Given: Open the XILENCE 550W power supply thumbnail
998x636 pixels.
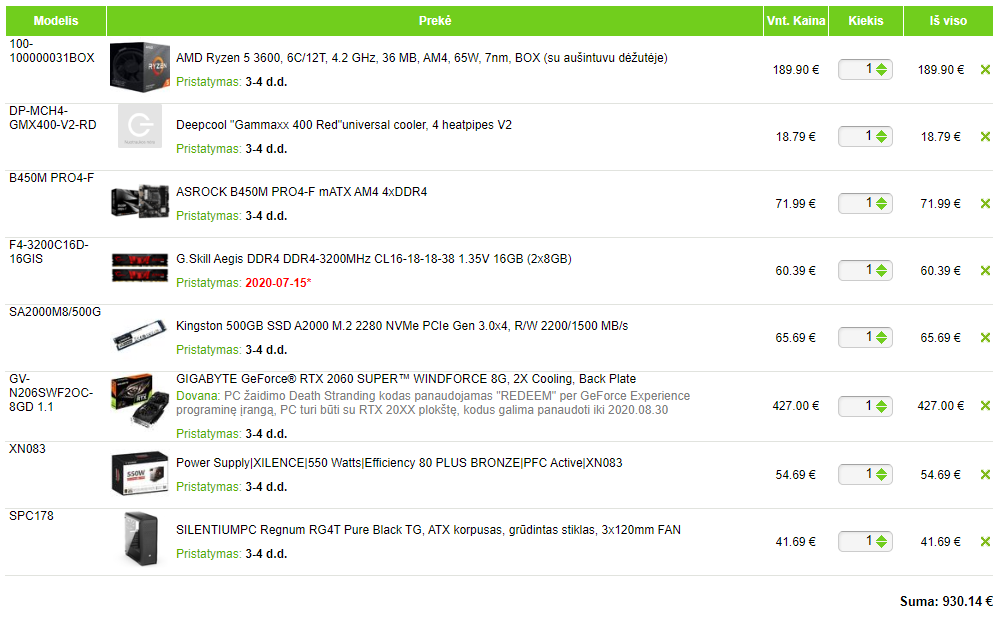Looking at the screenshot, I should 139,474.
